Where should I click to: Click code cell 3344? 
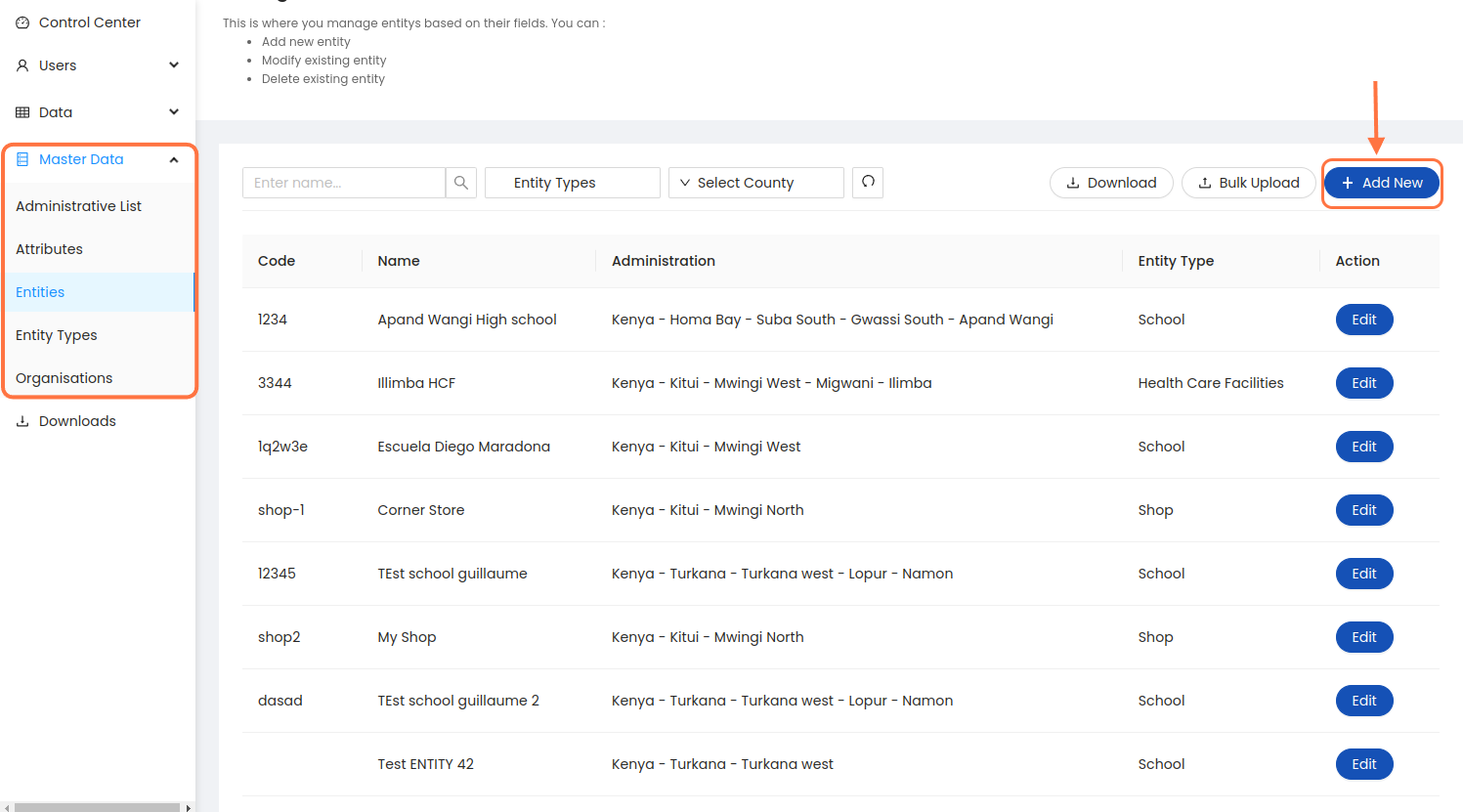(275, 383)
